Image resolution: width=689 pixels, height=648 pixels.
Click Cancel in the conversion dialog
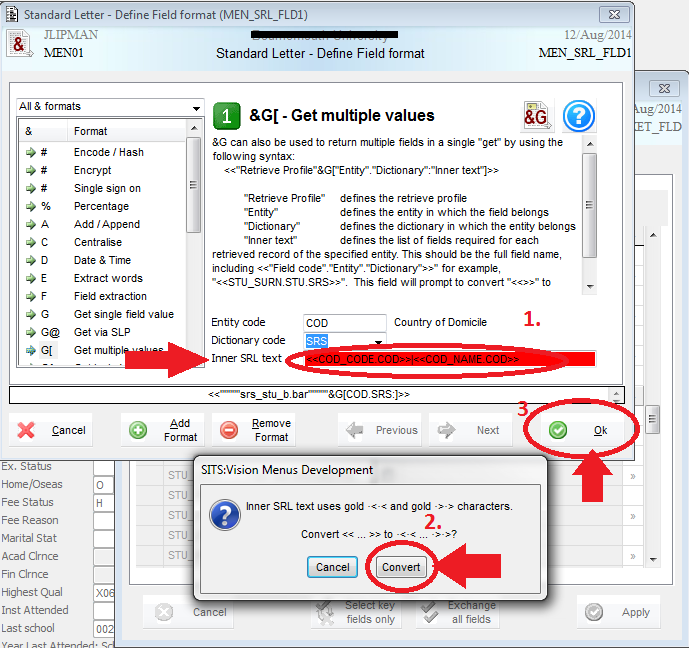point(333,567)
